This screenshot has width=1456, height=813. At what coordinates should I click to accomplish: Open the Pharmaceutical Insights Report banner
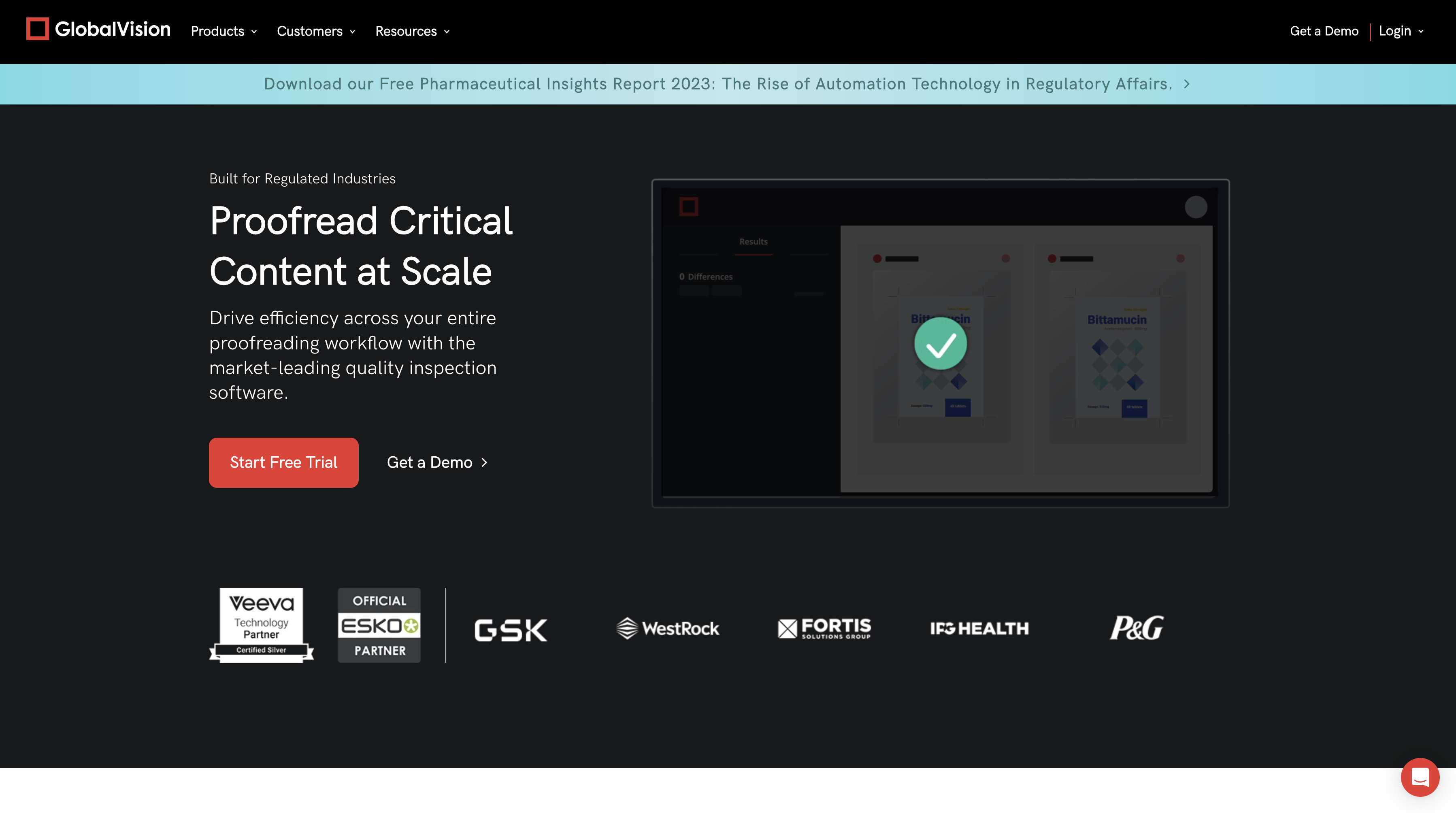(727, 84)
